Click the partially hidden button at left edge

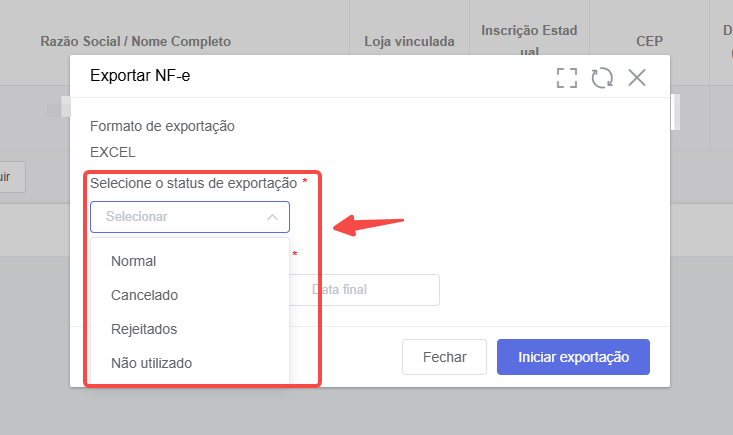click(13, 177)
